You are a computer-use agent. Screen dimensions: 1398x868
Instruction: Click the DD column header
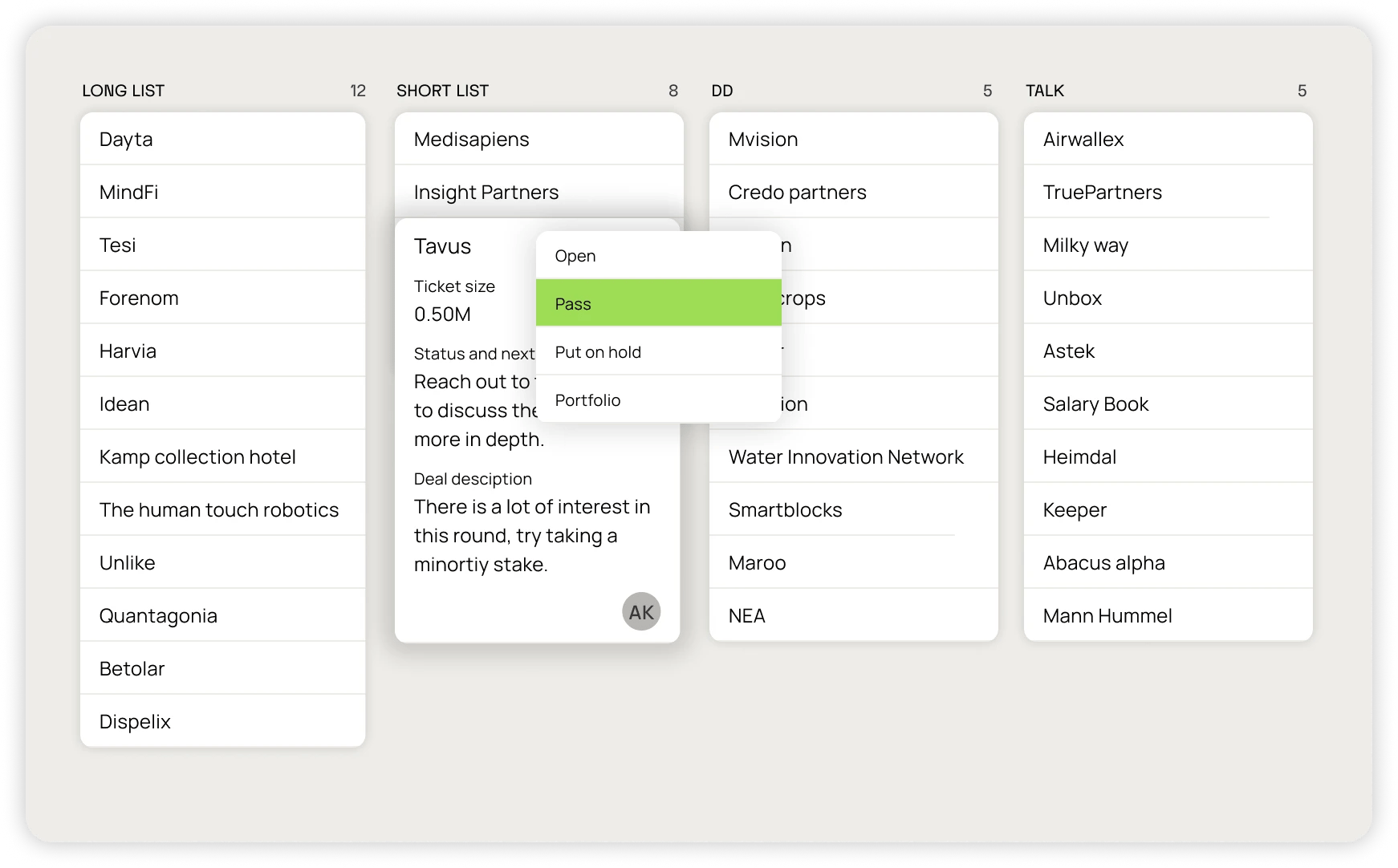point(722,91)
